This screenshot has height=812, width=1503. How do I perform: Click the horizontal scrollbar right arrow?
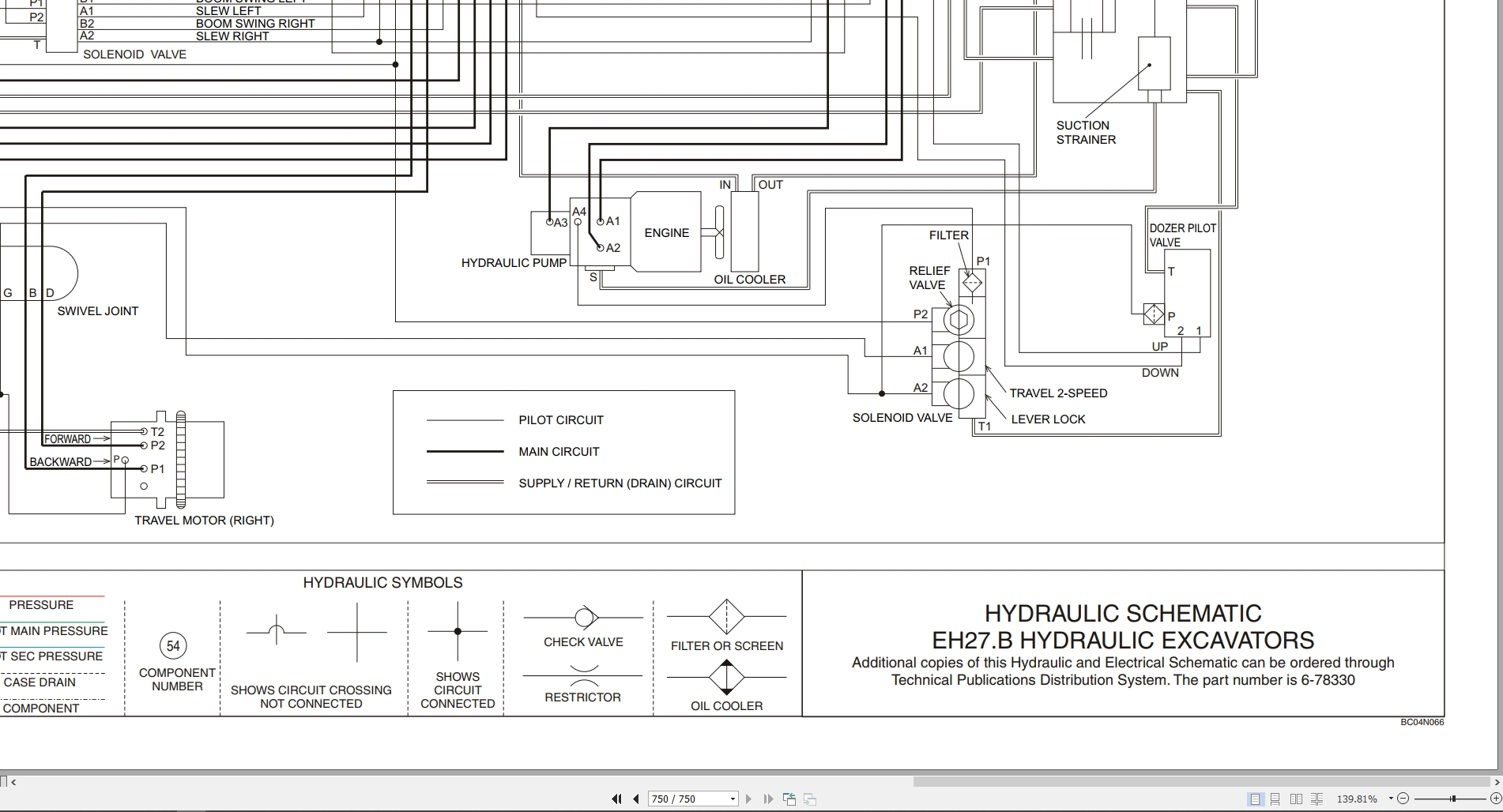pyautogui.click(x=1496, y=782)
